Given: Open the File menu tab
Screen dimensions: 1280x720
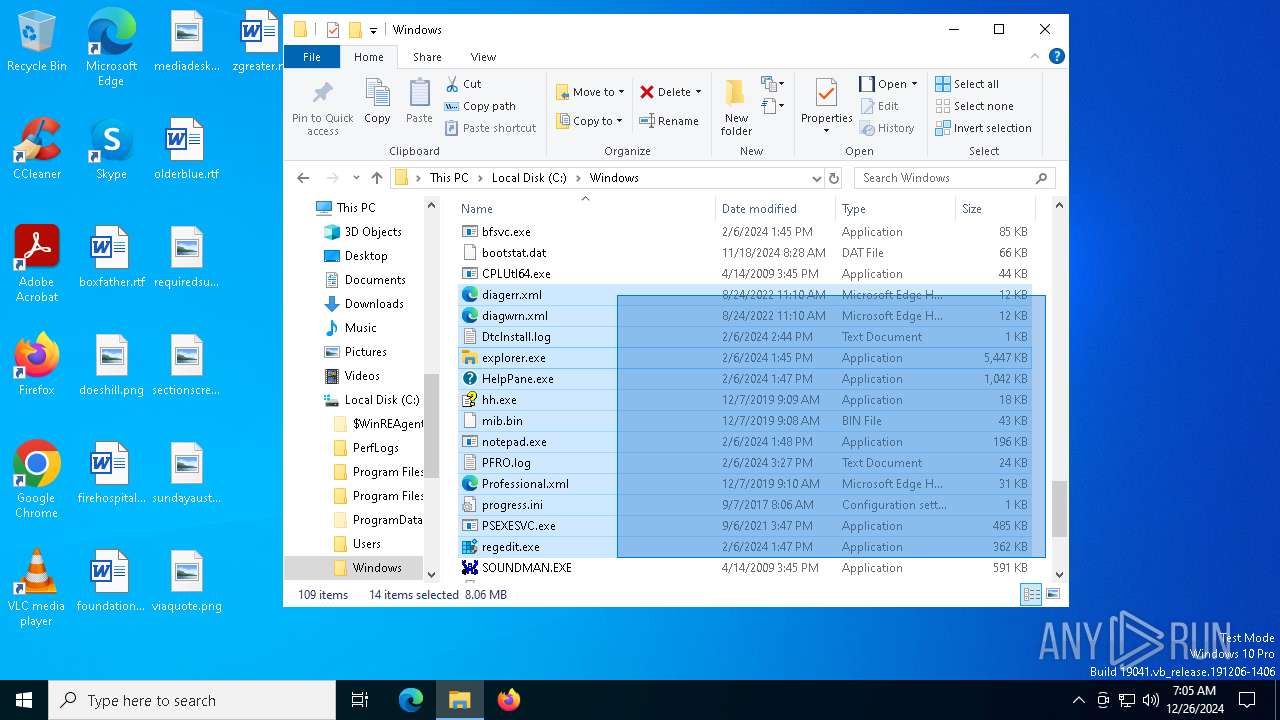Looking at the screenshot, I should click(x=312, y=57).
